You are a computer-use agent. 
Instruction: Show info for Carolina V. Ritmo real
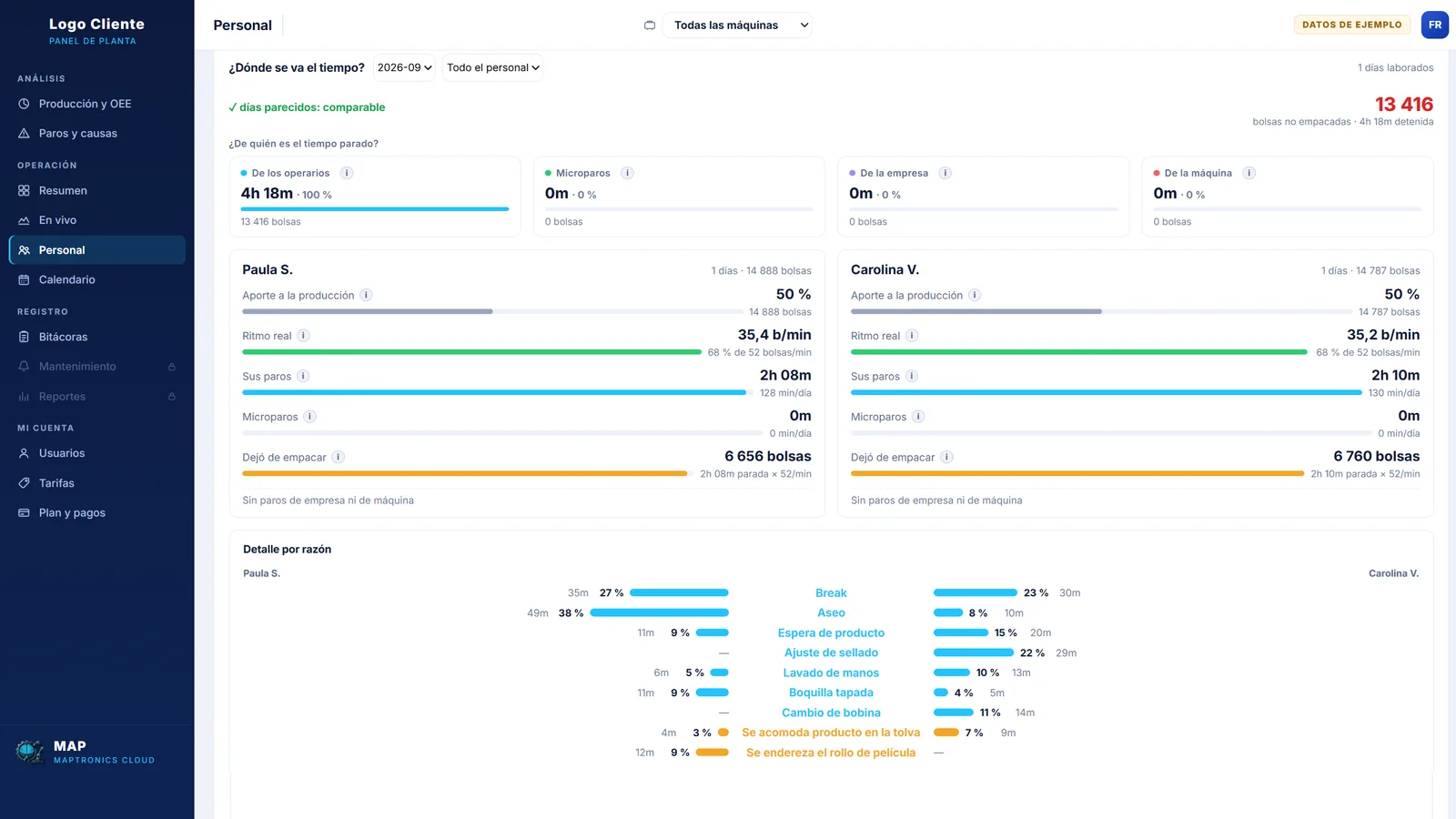[912, 336]
